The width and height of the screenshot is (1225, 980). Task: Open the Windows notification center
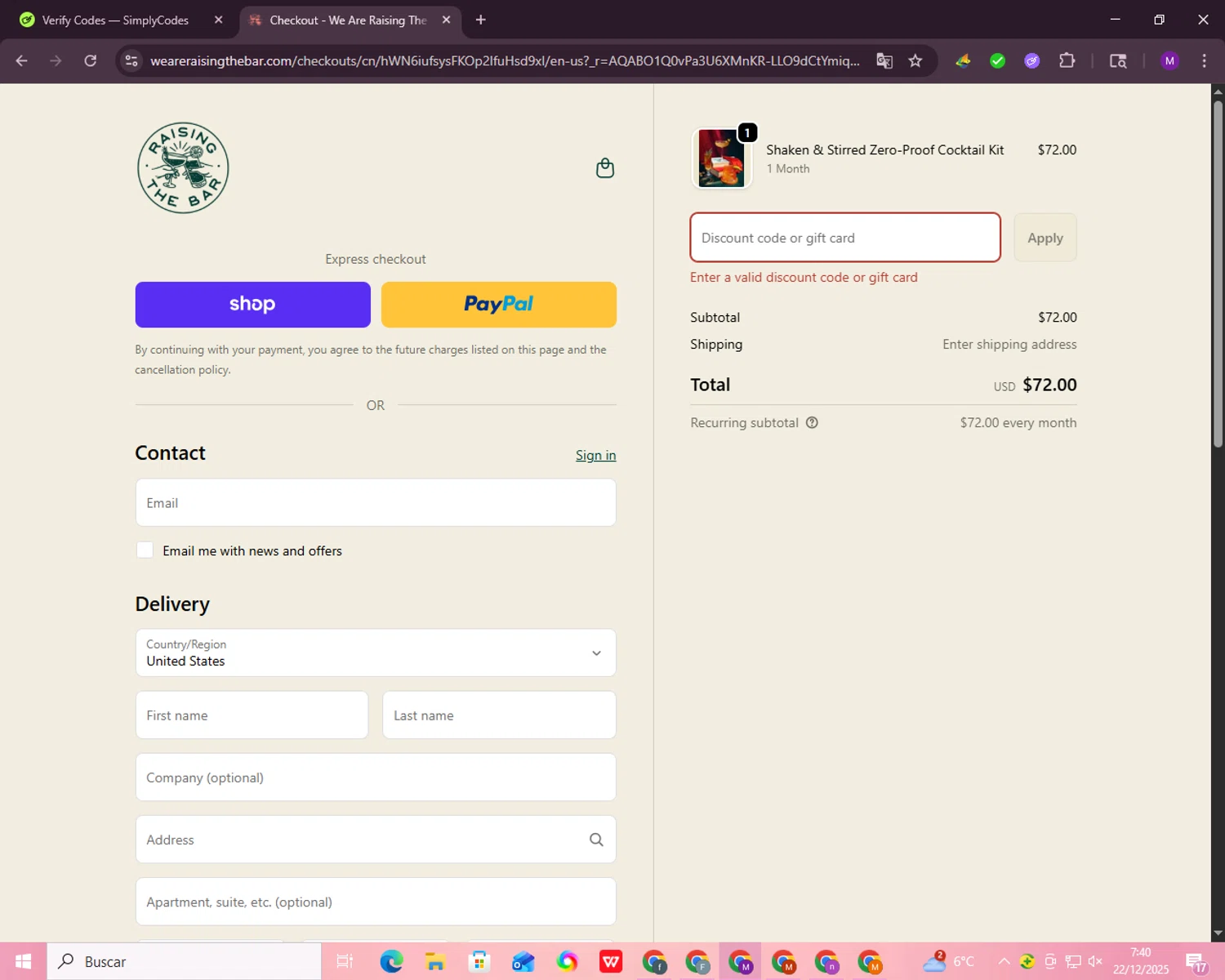1196,962
